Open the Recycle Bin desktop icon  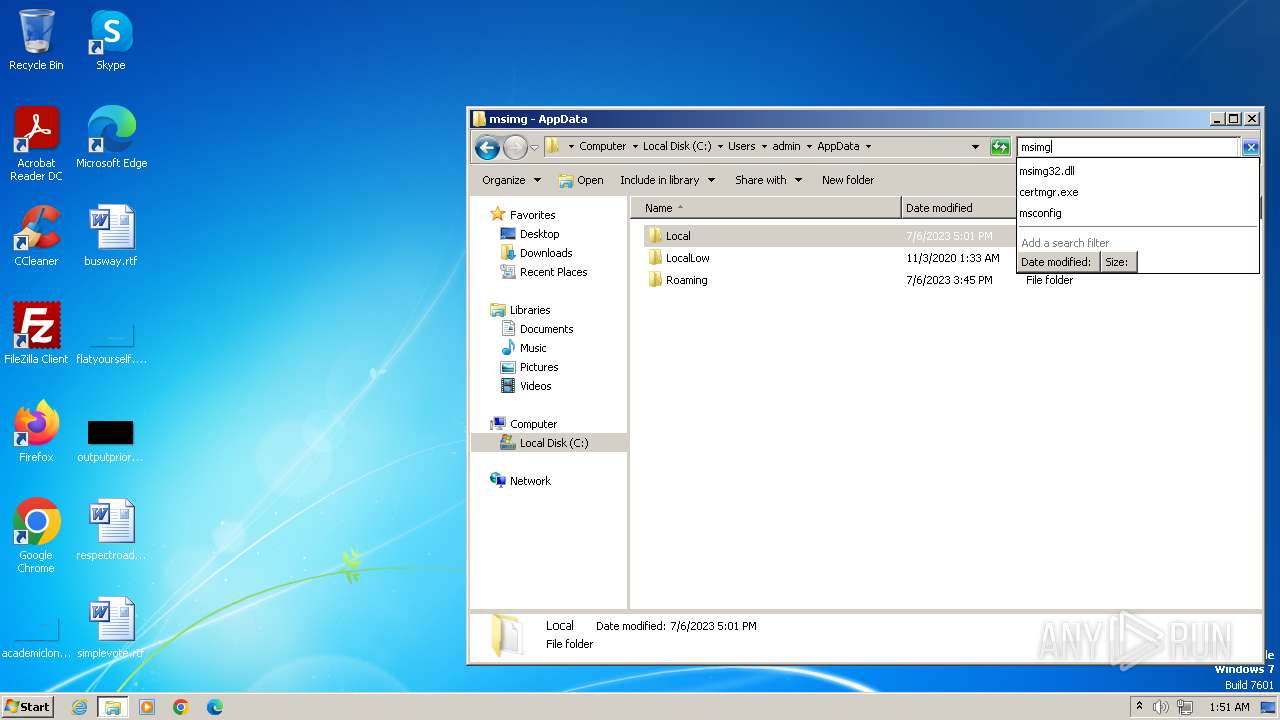click(36, 40)
